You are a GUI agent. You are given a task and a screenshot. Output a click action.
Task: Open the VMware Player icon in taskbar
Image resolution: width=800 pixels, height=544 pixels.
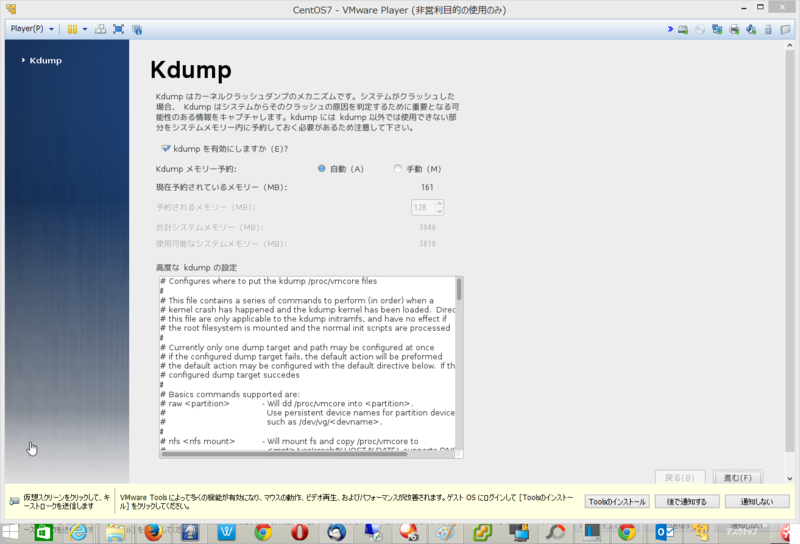point(701,532)
